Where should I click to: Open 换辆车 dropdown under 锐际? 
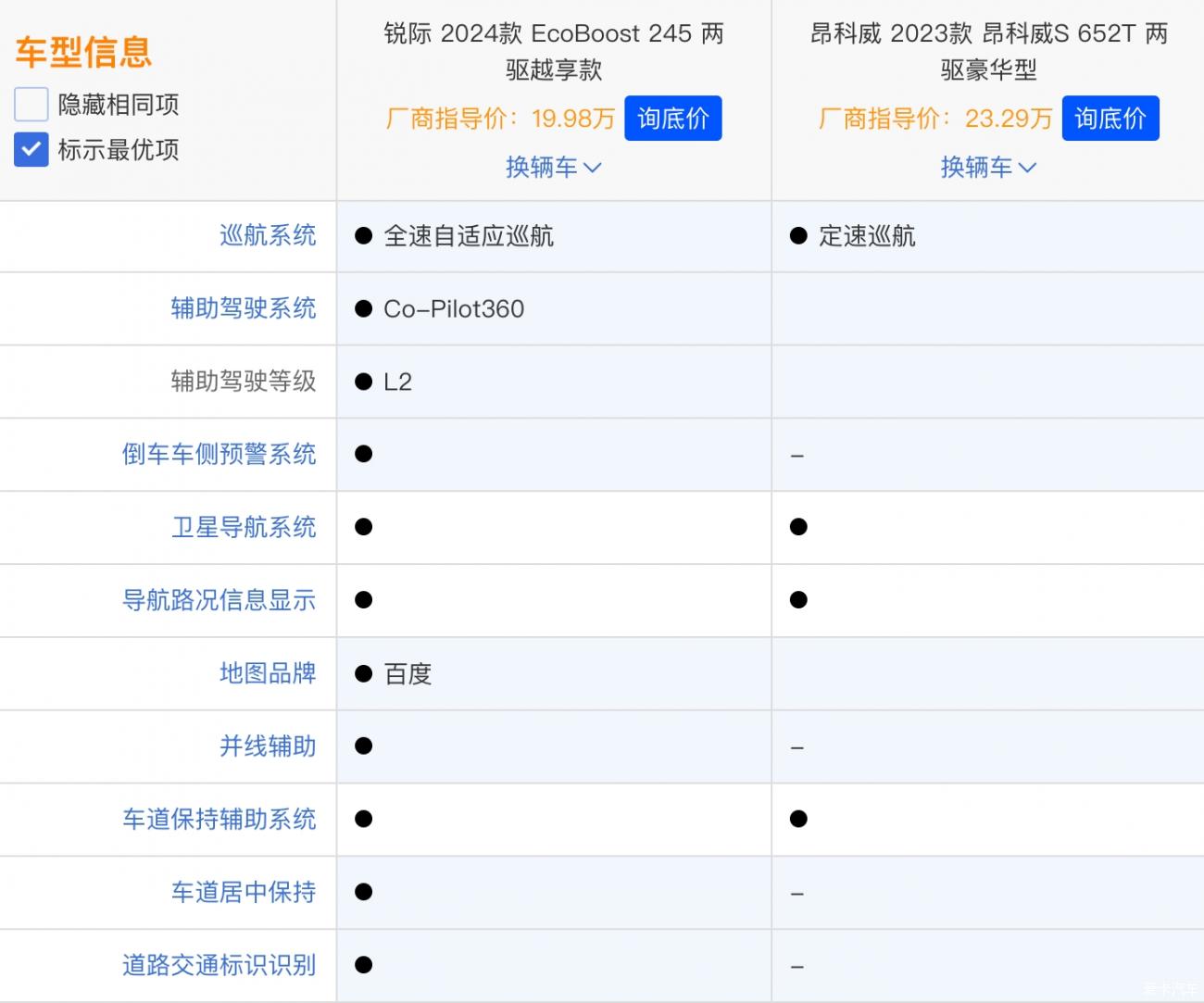tap(554, 168)
